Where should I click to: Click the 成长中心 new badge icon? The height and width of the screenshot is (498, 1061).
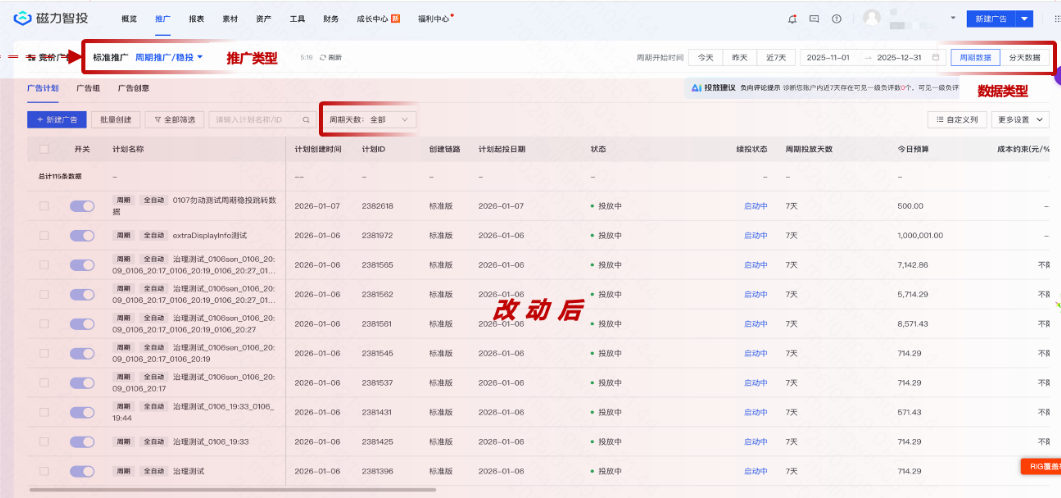[396, 19]
